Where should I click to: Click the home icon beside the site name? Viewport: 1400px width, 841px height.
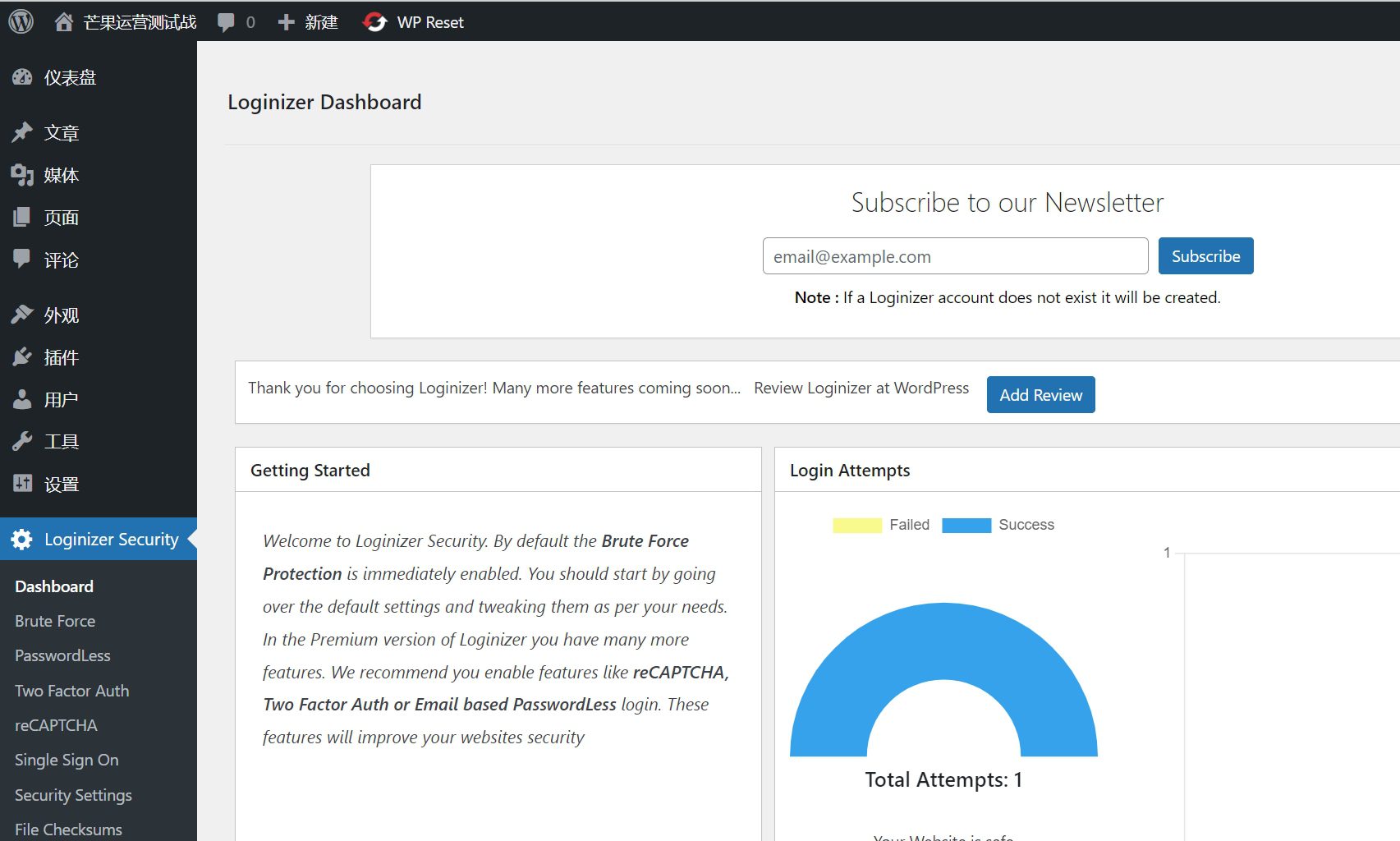click(x=64, y=22)
